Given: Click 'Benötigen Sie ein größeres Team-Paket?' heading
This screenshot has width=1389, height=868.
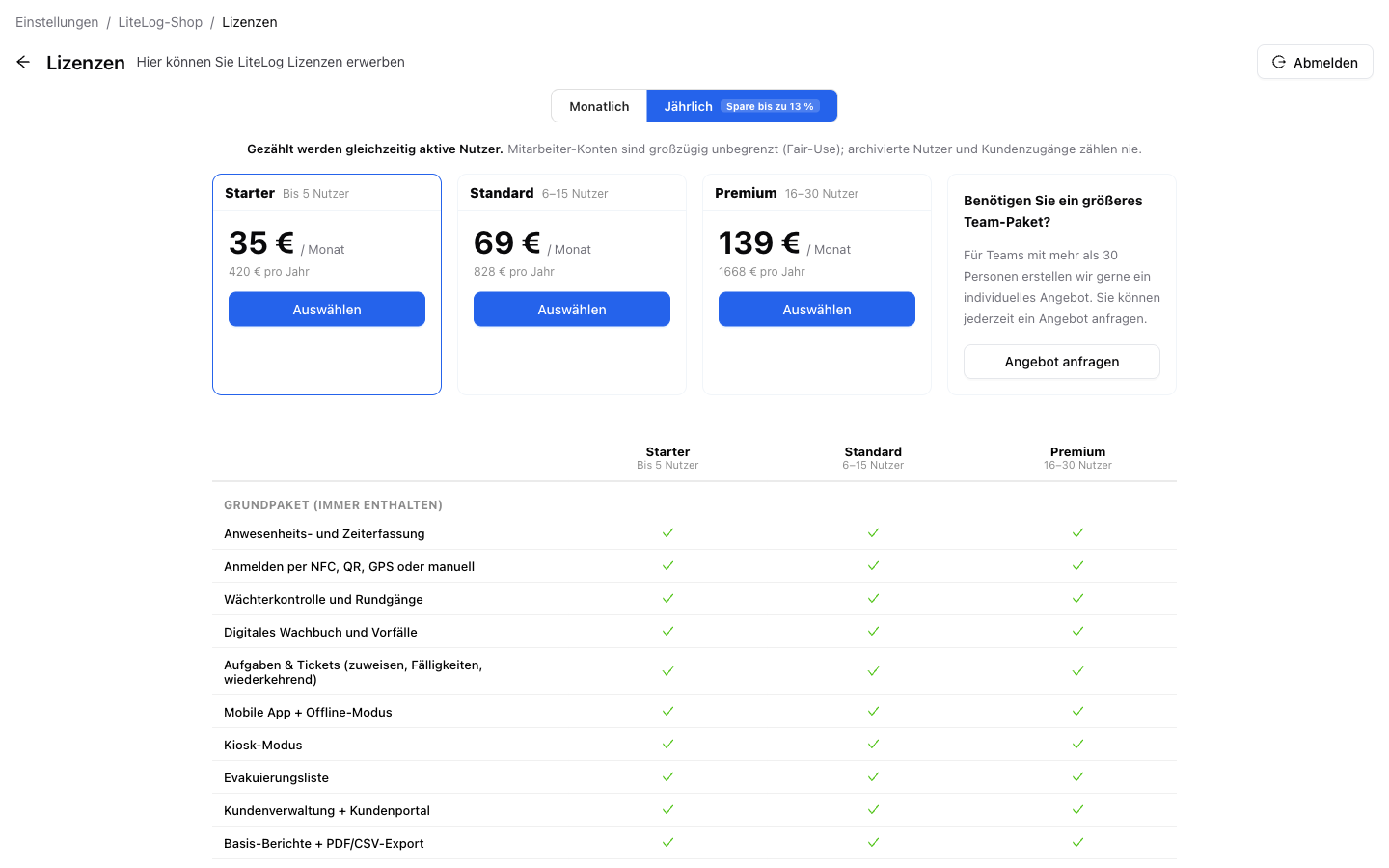Looking at the screenshot, I should coord(1053,211).
